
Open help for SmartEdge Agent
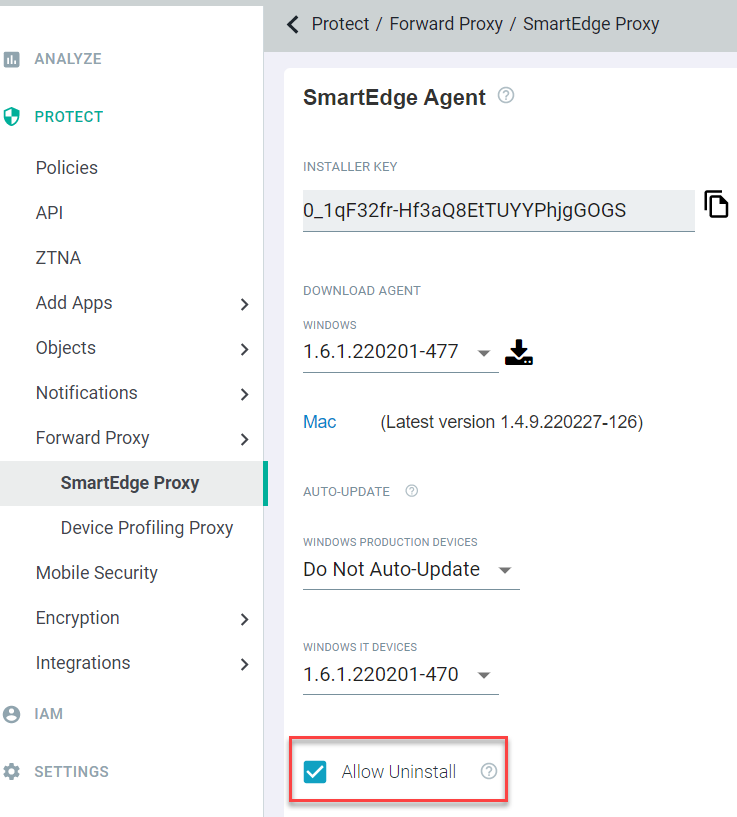tap(506, 95)
